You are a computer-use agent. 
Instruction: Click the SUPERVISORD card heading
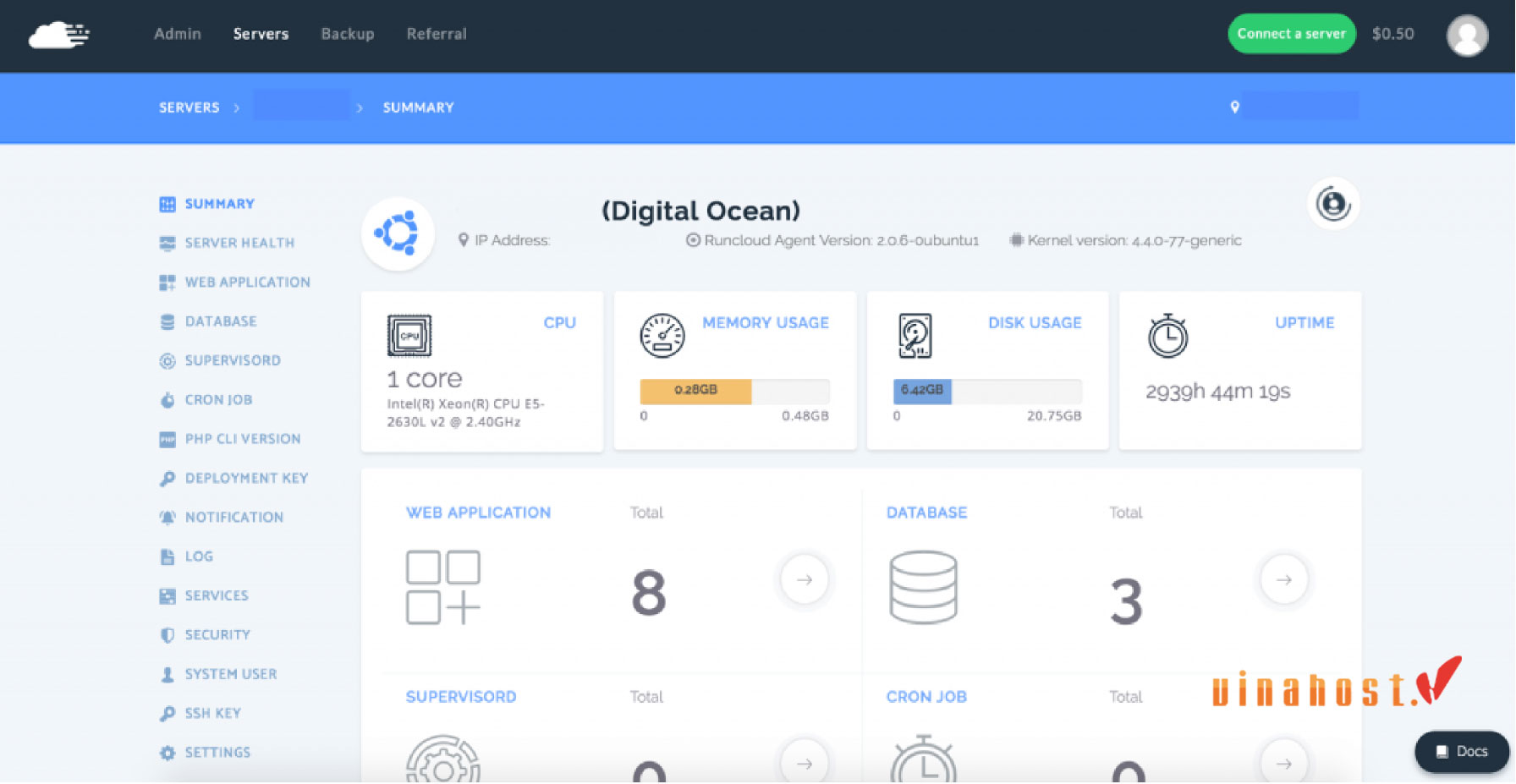[x=461, y=698]
